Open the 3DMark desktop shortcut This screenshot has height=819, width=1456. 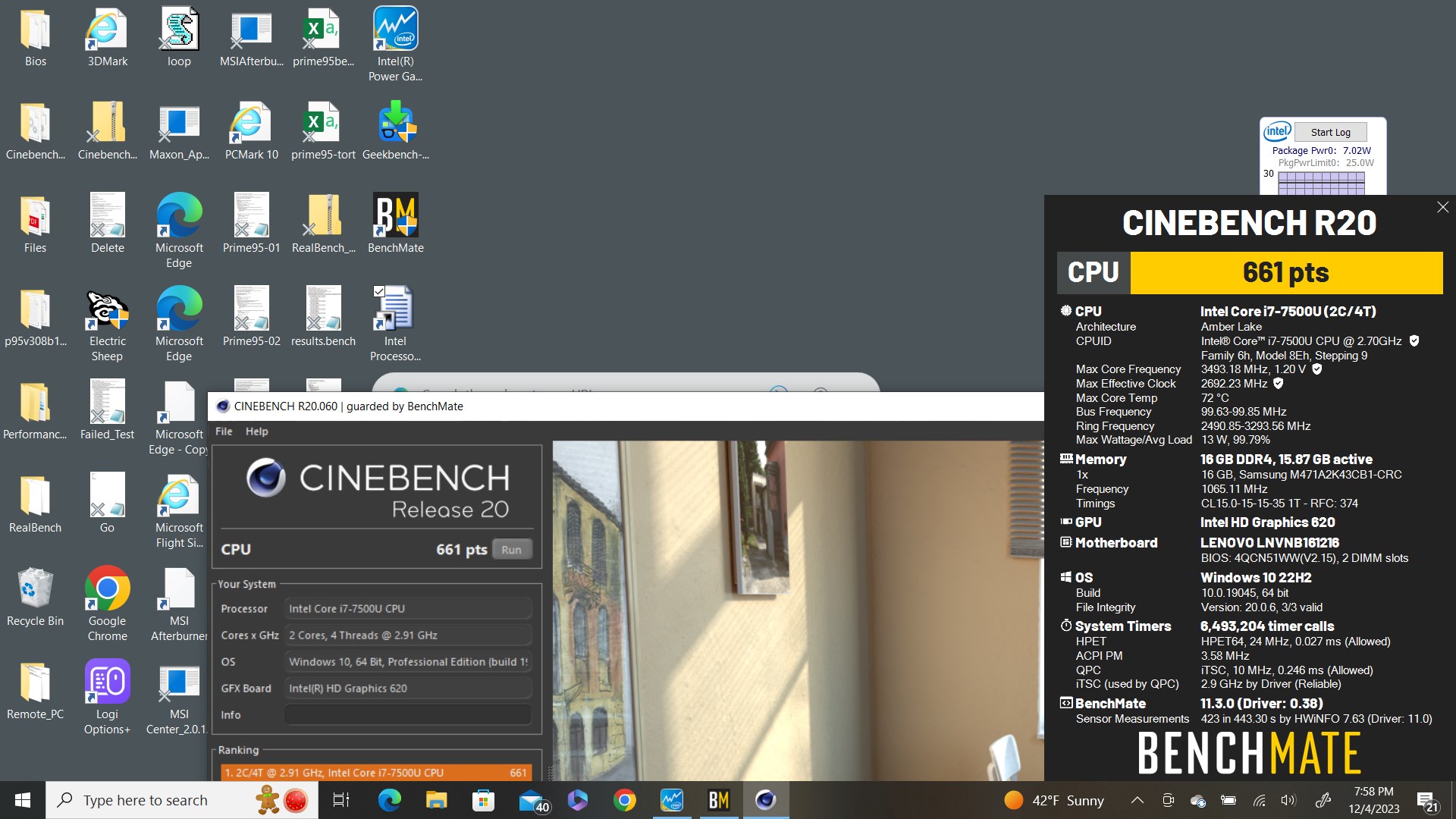coord(107,38)
